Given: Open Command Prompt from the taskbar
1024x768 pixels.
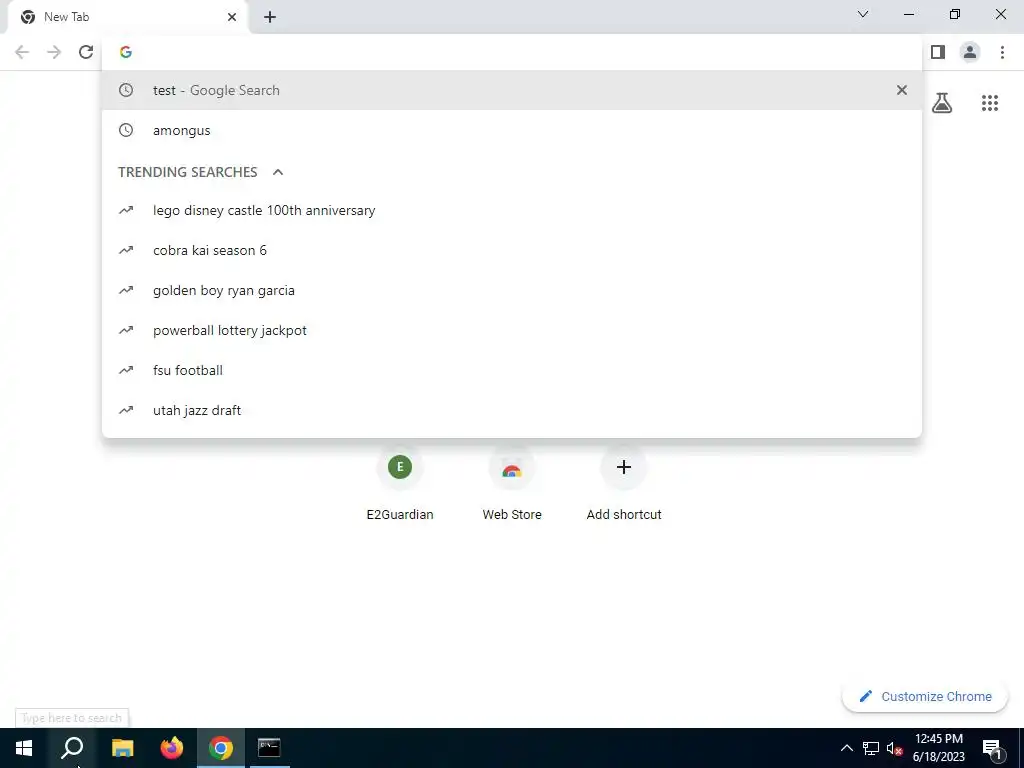Looking at the screenshot, I should (x=269, y=748).
